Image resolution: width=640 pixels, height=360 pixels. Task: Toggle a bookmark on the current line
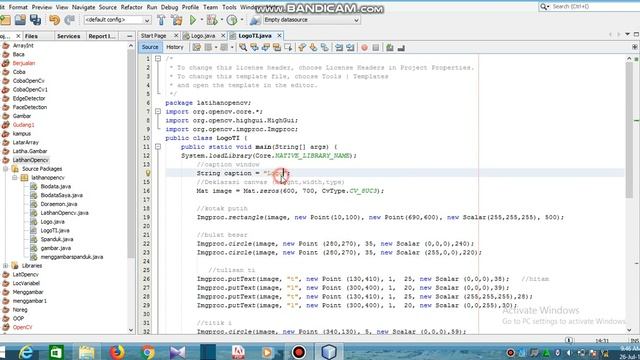point(324,47)
